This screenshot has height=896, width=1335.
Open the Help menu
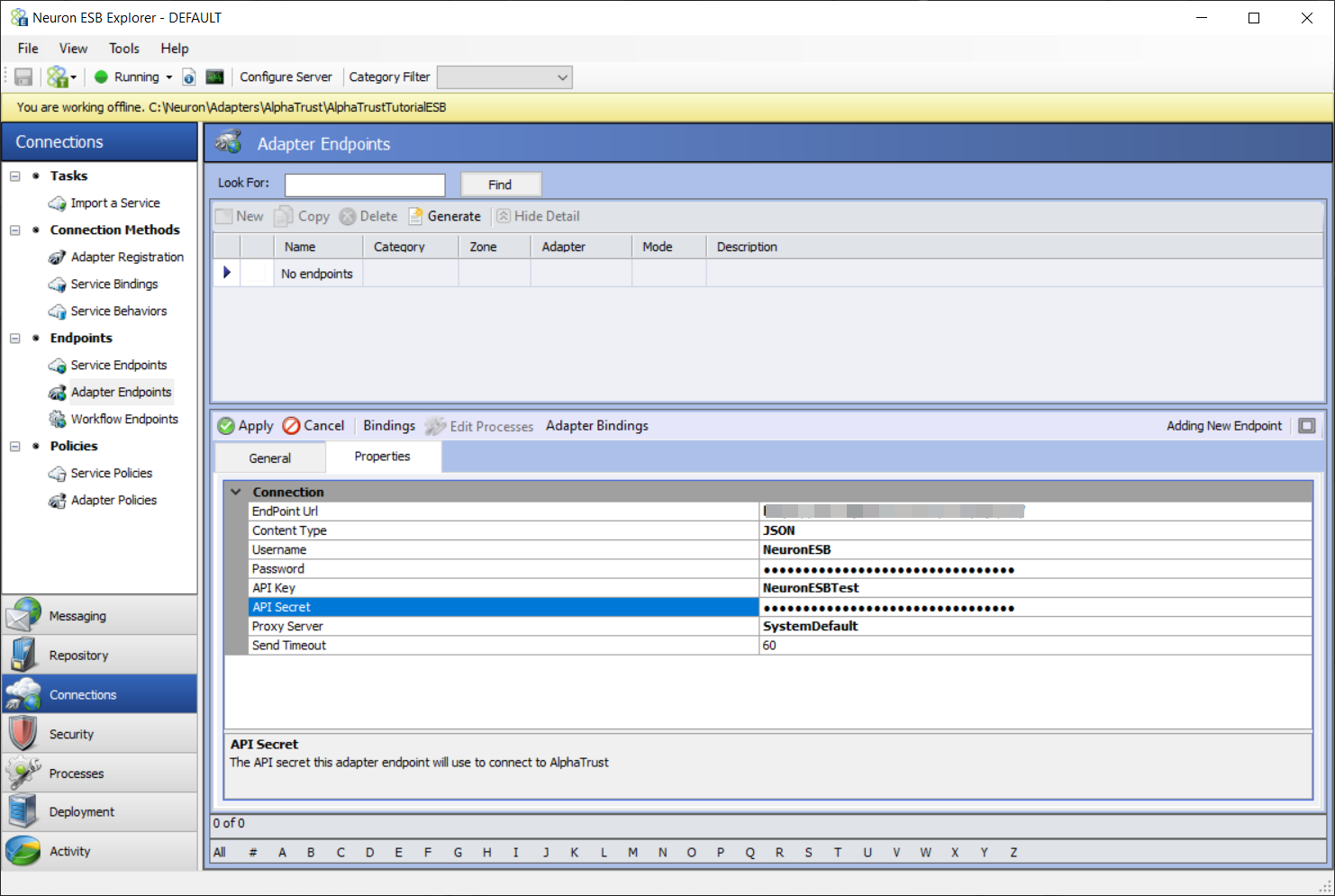pyautogui.click(x=175, y=49)
